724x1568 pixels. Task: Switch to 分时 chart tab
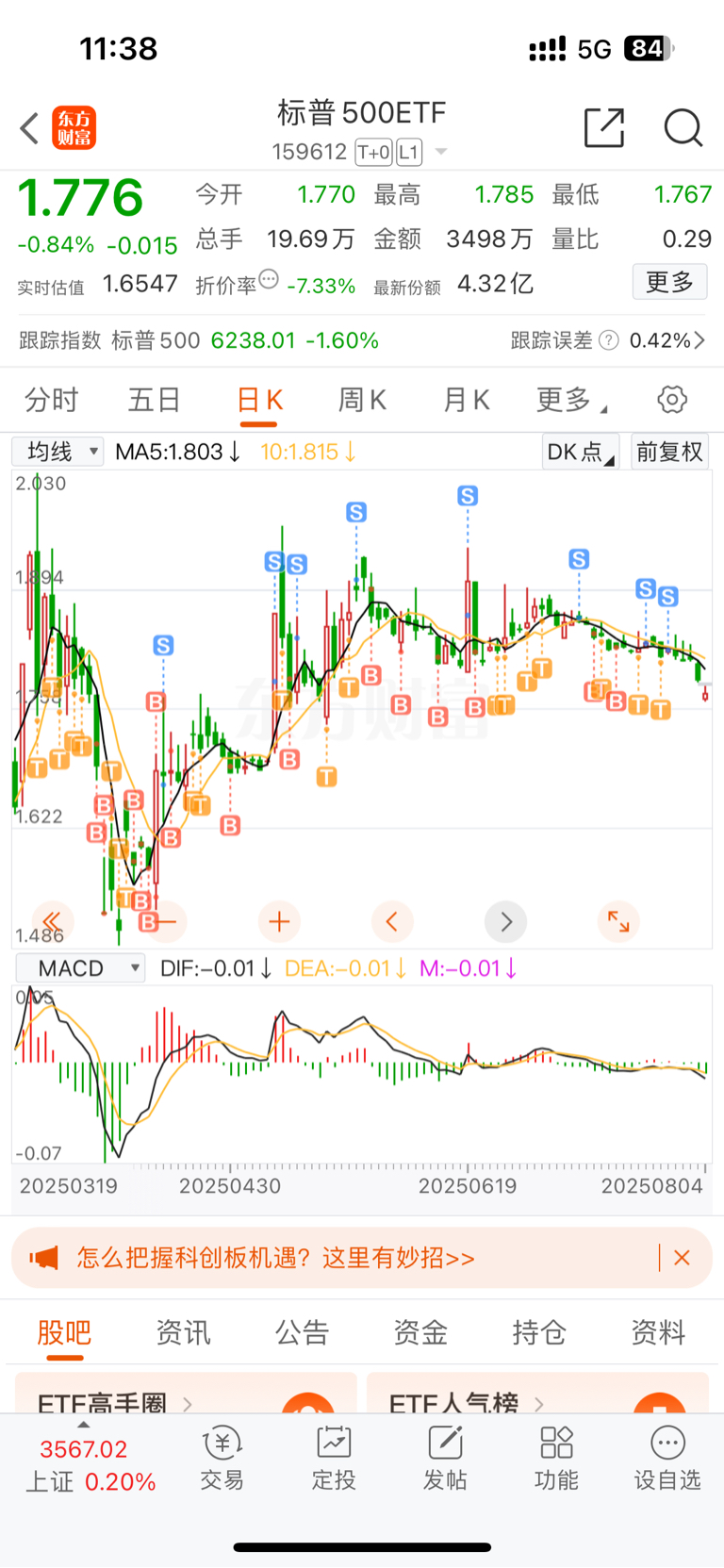click(x=51, y=401)
